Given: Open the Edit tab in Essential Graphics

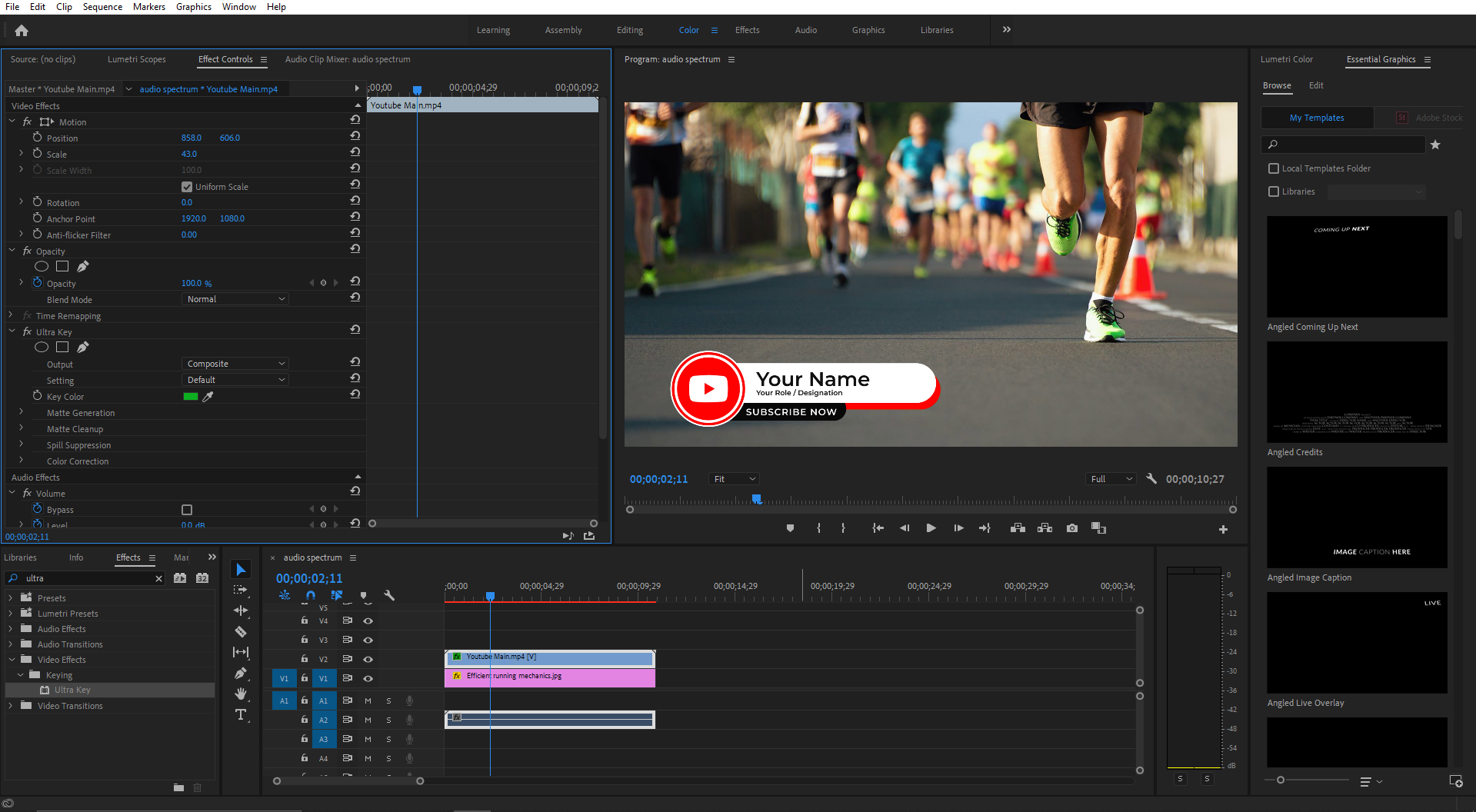Looking at the screenshot, I should click(1315, 85).
